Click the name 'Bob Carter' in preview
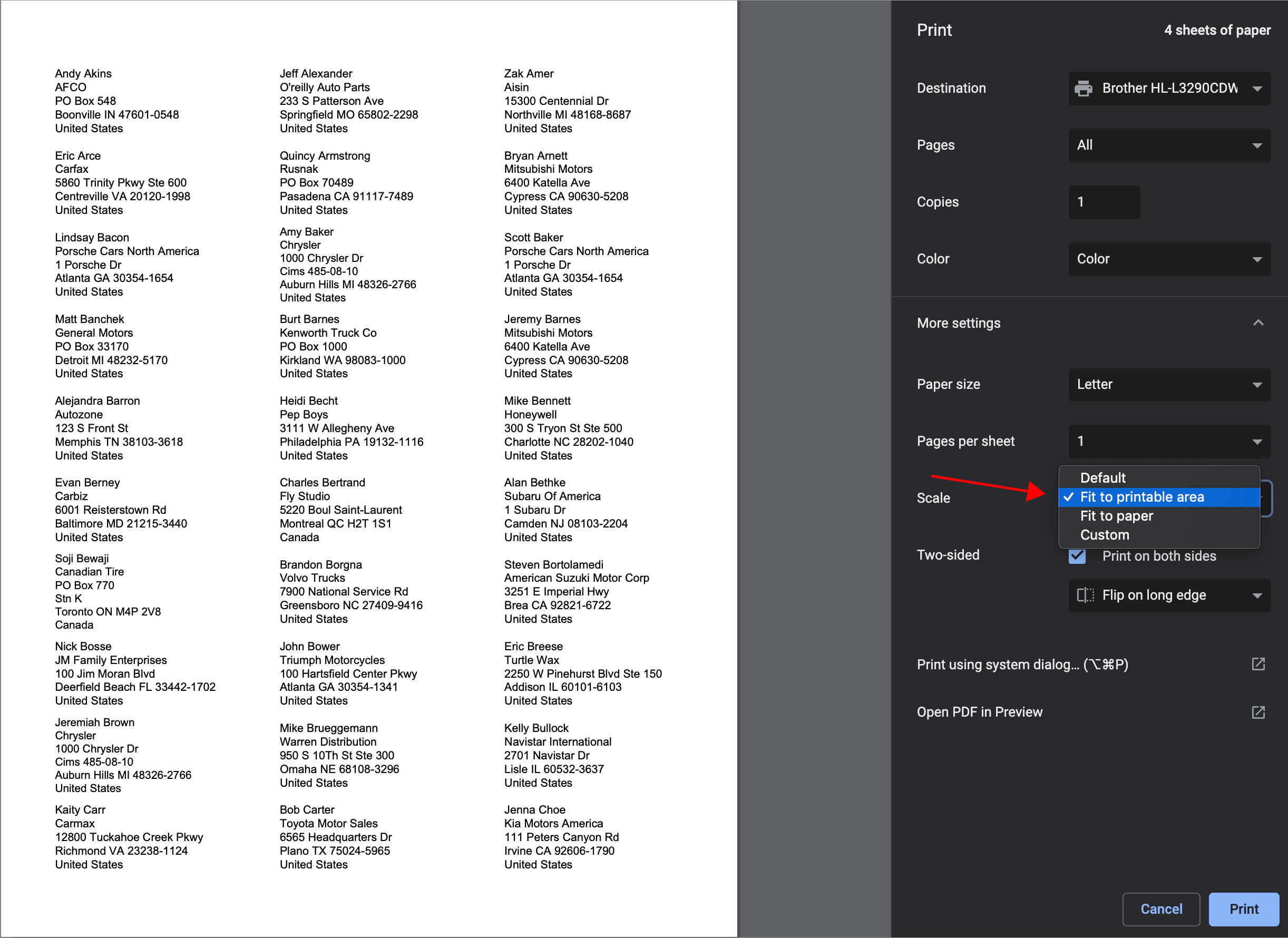 pyautogui.click(x=307, y=809)
